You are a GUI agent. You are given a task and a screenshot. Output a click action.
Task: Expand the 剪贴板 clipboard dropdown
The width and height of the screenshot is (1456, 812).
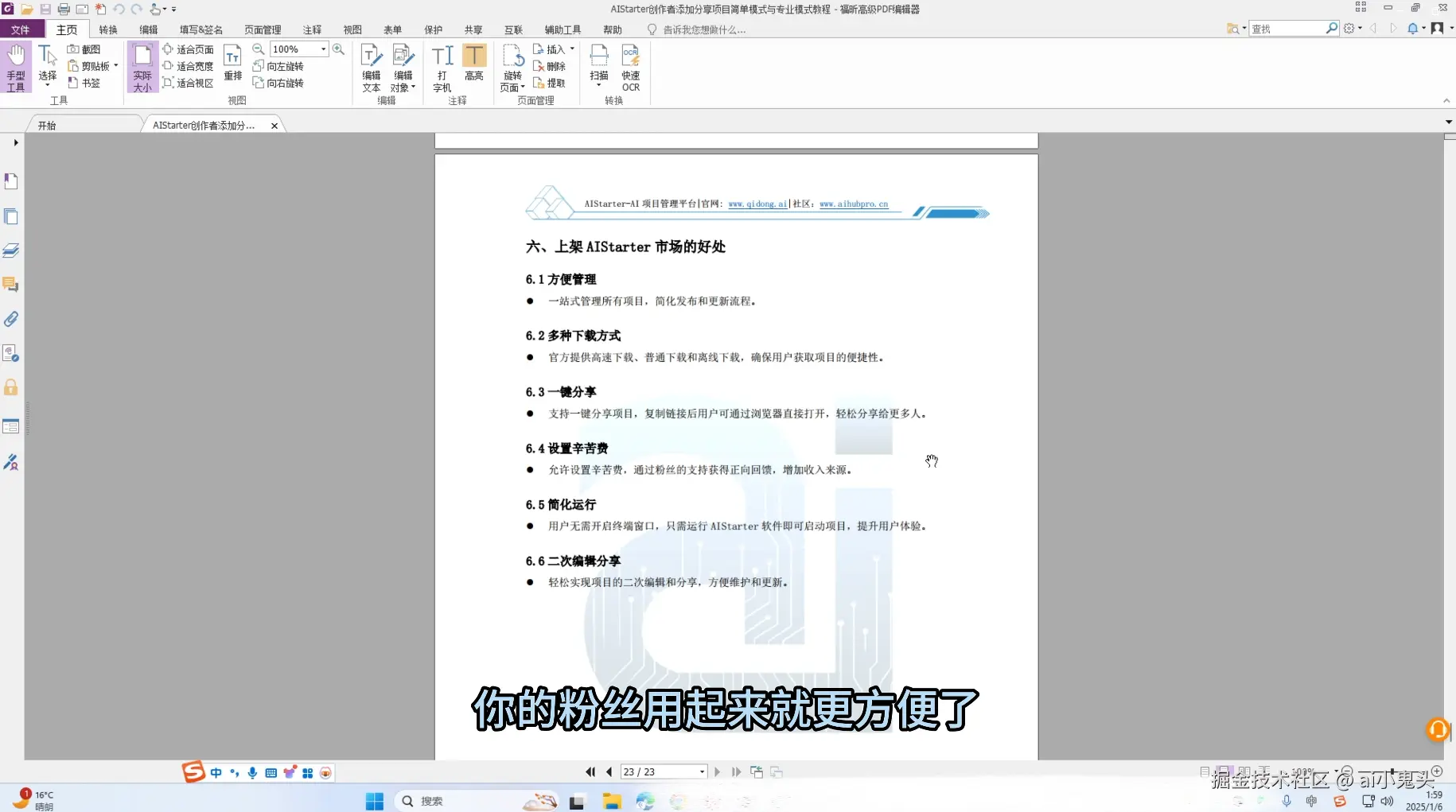click(x=114, y=65)
